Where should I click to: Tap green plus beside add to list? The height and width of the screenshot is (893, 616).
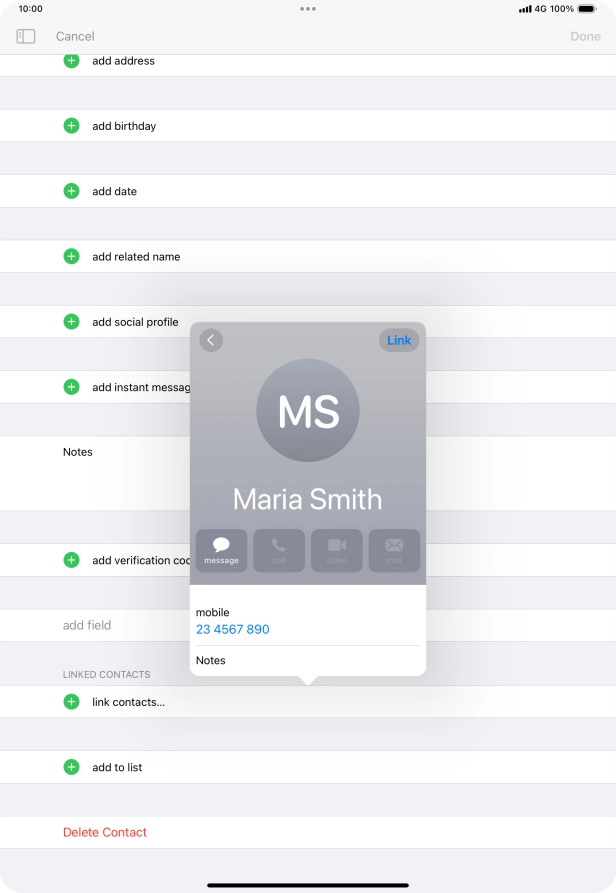tap(71, 767)
